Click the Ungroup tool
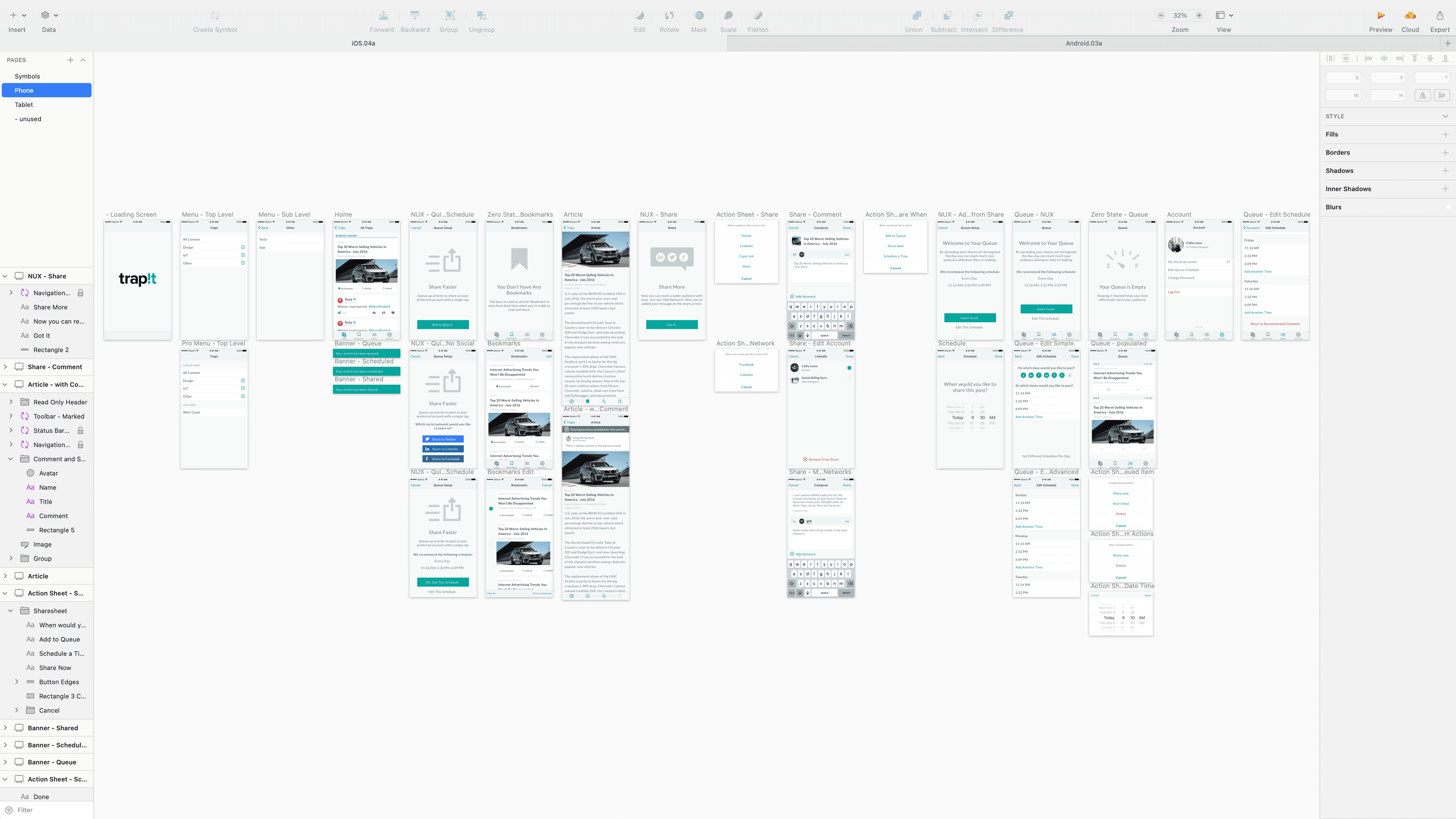This screenshot has width=1456, height=819. pos(481,15)
